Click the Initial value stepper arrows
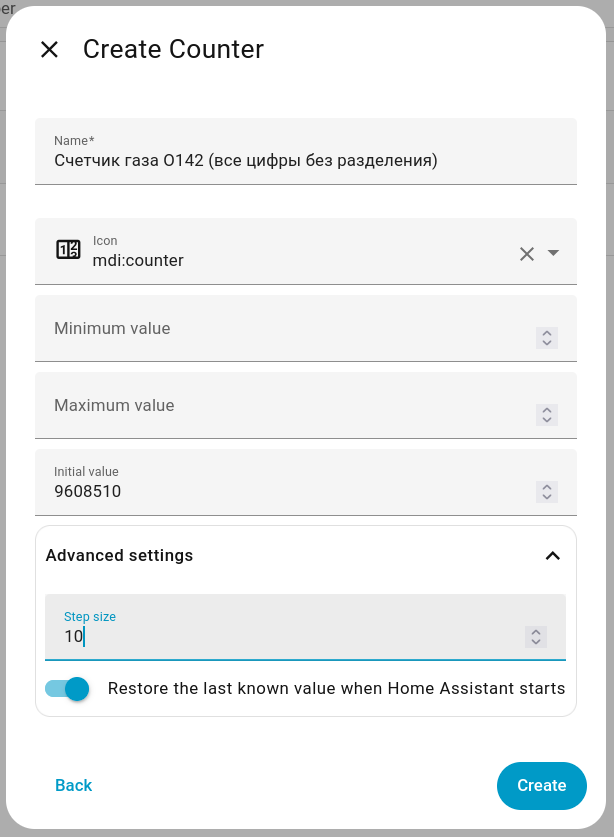This screenshot has height=837, width=614. click(546, 492)
